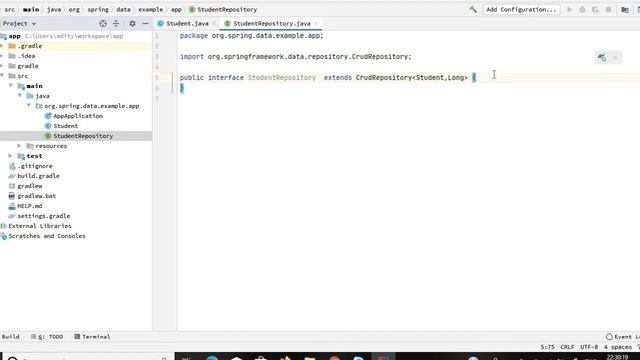Expand the gradle folder
This screenshot has height=360, width=640.
click(2, 66)
